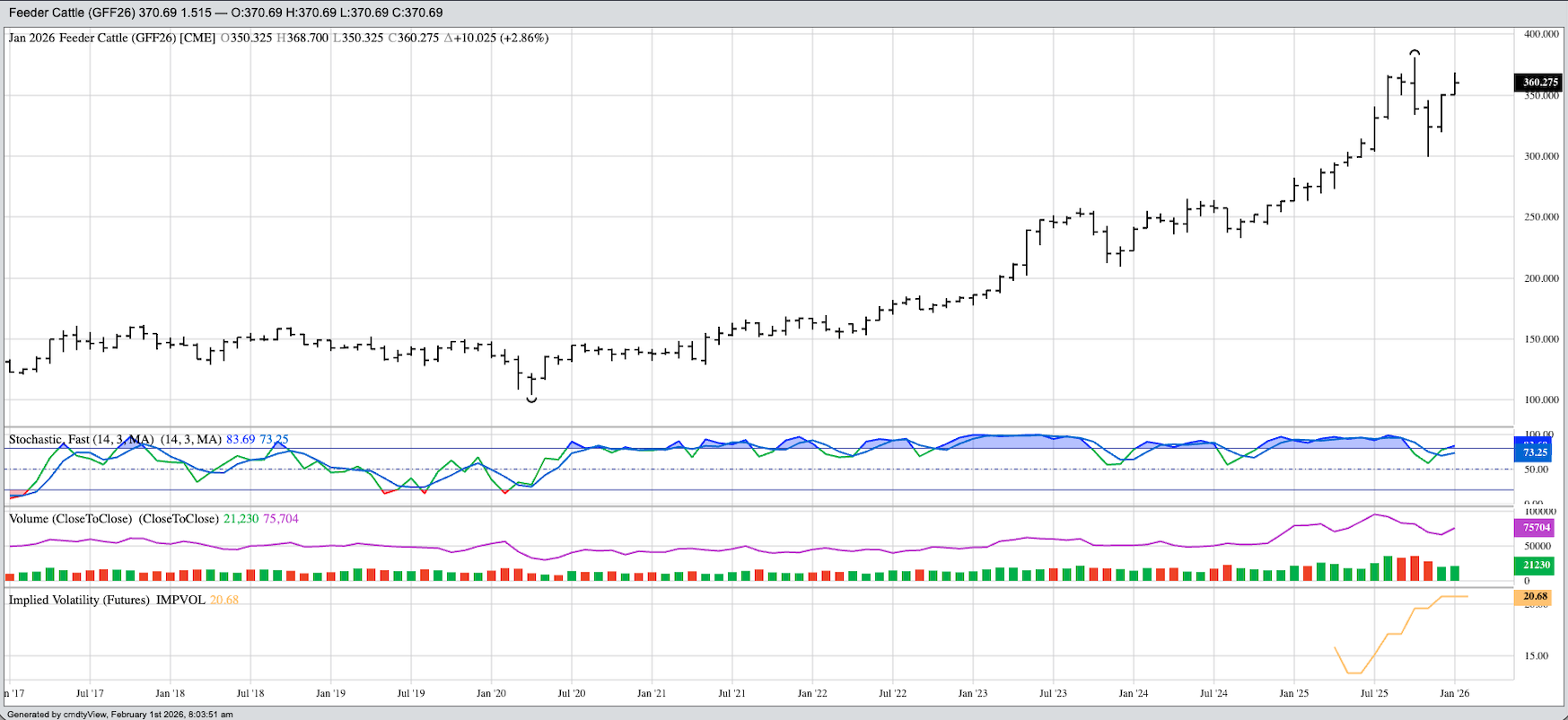Screen dimensions: 1568x720
Task: Click the 100.000 price axis label
Action: [x=1540, y=400]
